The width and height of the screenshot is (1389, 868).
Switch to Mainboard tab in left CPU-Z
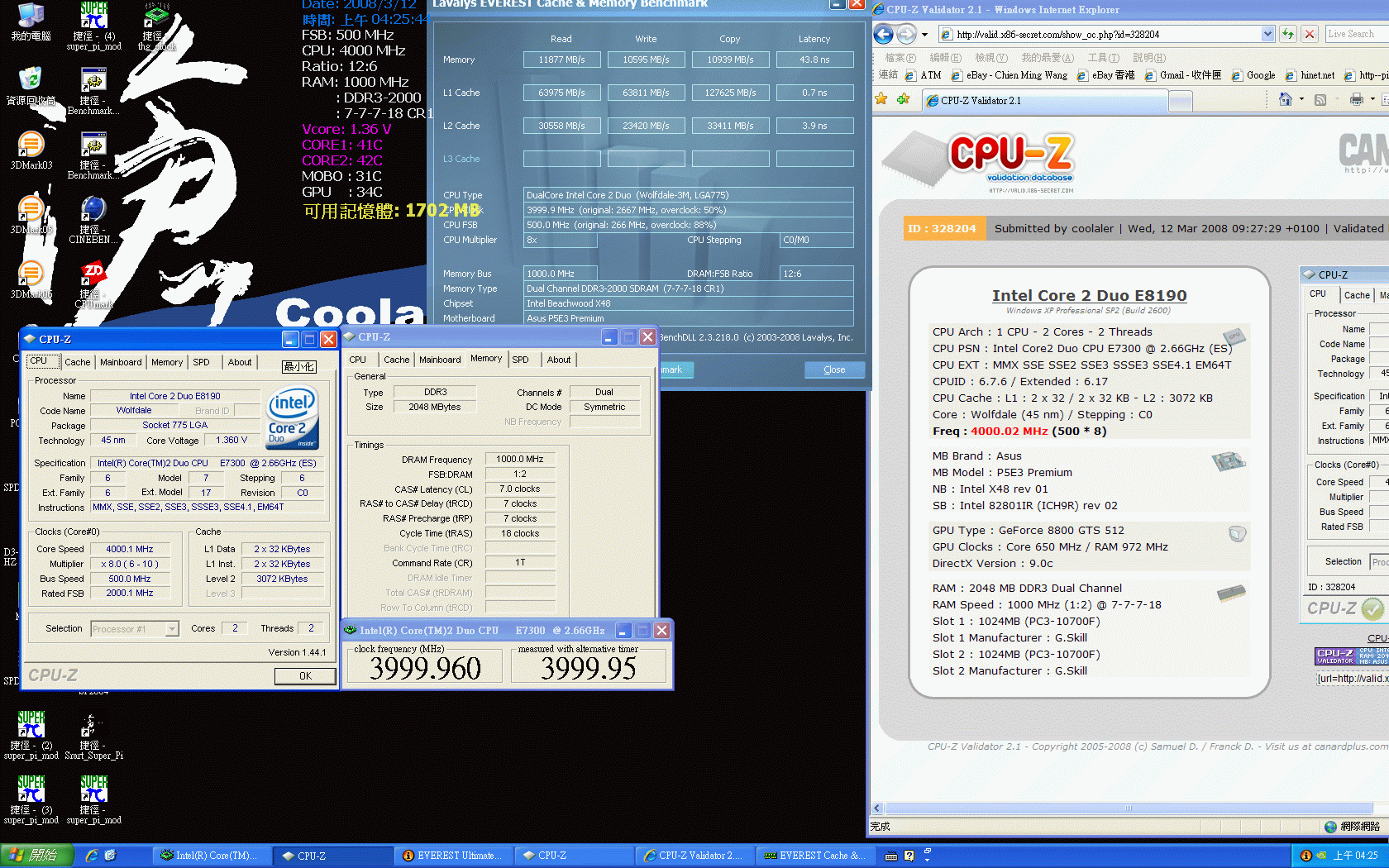tap(121, 362)
